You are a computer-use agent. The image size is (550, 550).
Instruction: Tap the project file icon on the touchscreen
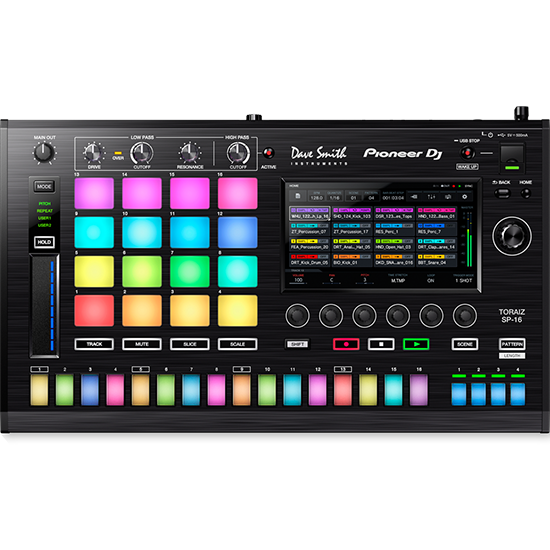[x=298, y=196]
